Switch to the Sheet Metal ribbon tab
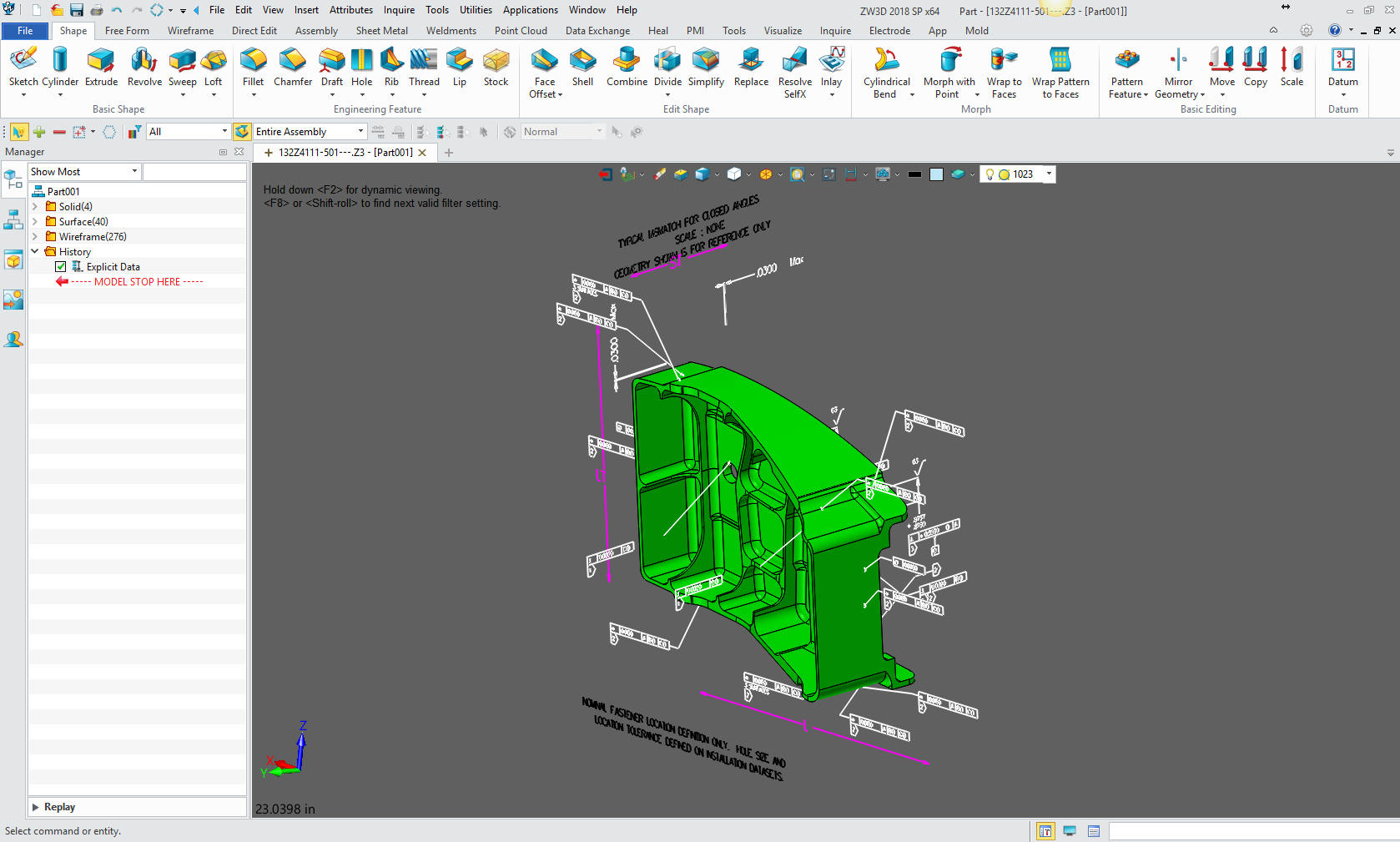 click(x=381, y=31)
